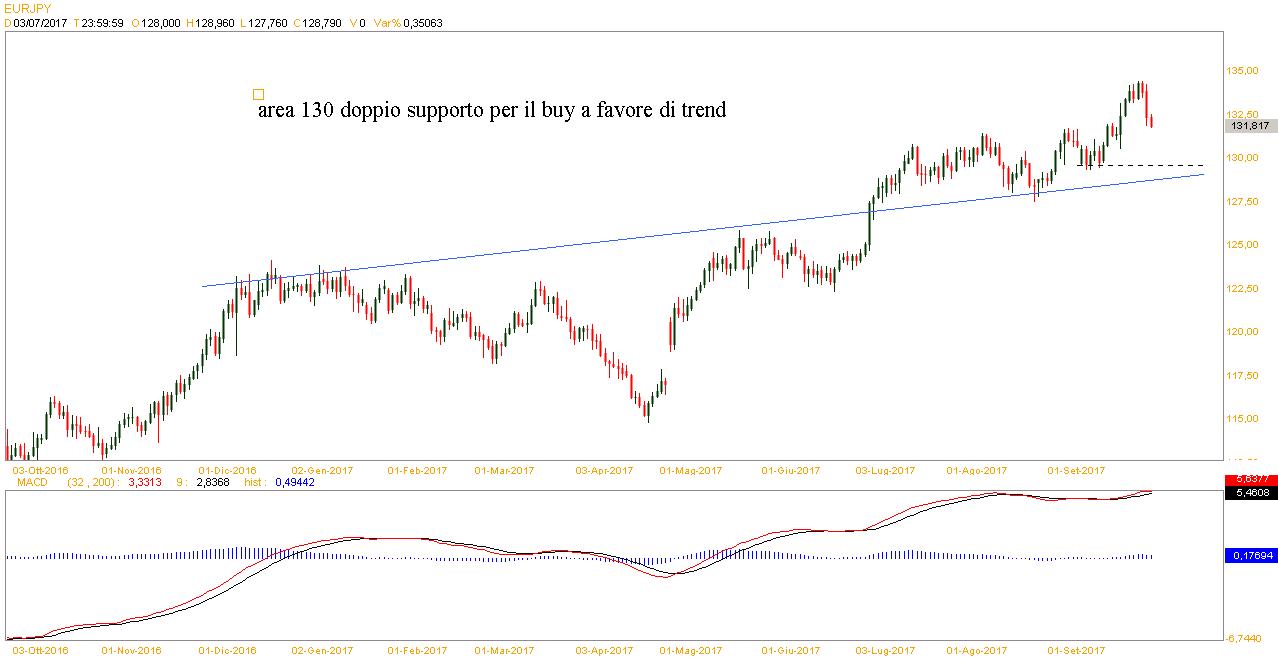Click the 115,00 price axis label
The height and width of the screenshot is (668, 1278).
[1243, 418]
